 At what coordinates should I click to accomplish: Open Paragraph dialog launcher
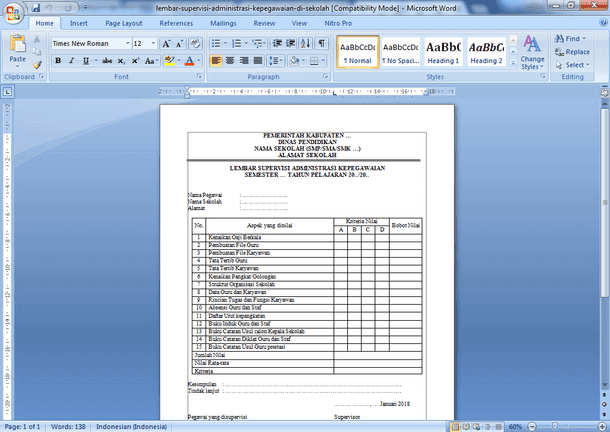pyautogui.click(x=326, y=77)
